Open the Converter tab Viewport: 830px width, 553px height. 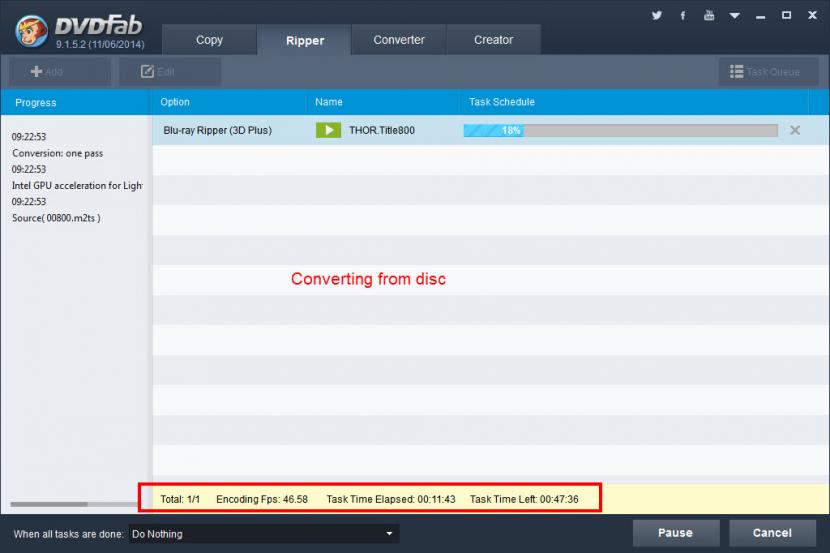(399, 40)
